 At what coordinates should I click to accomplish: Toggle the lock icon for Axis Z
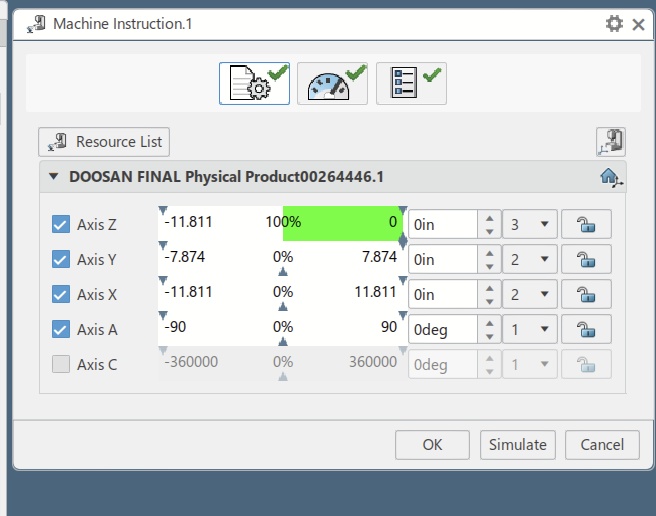[x=586, y=224]
